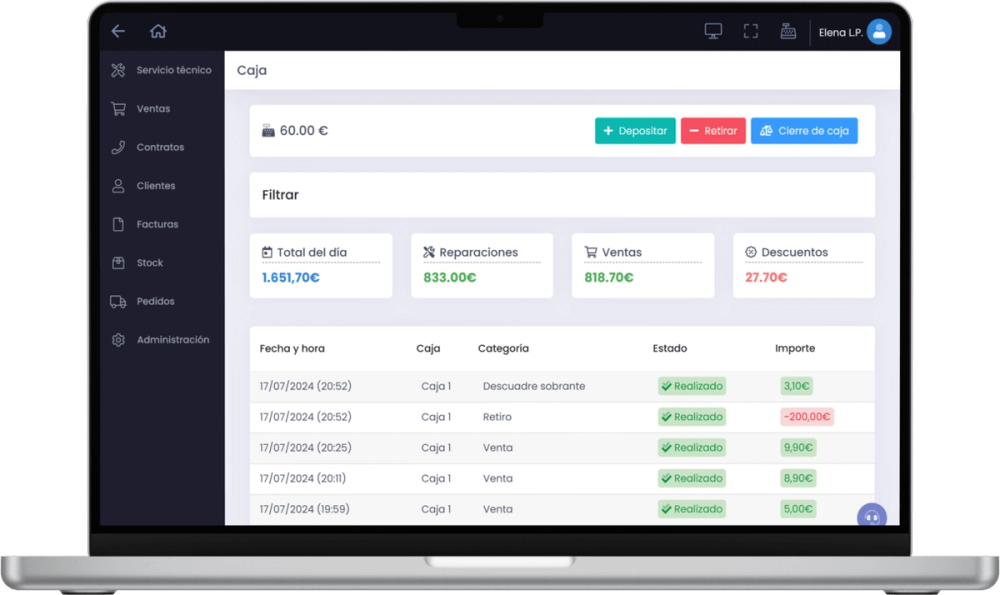Click 17/07/2024 (20:11) date cell
Screen dimensions: 1000x595
point(303,478)
